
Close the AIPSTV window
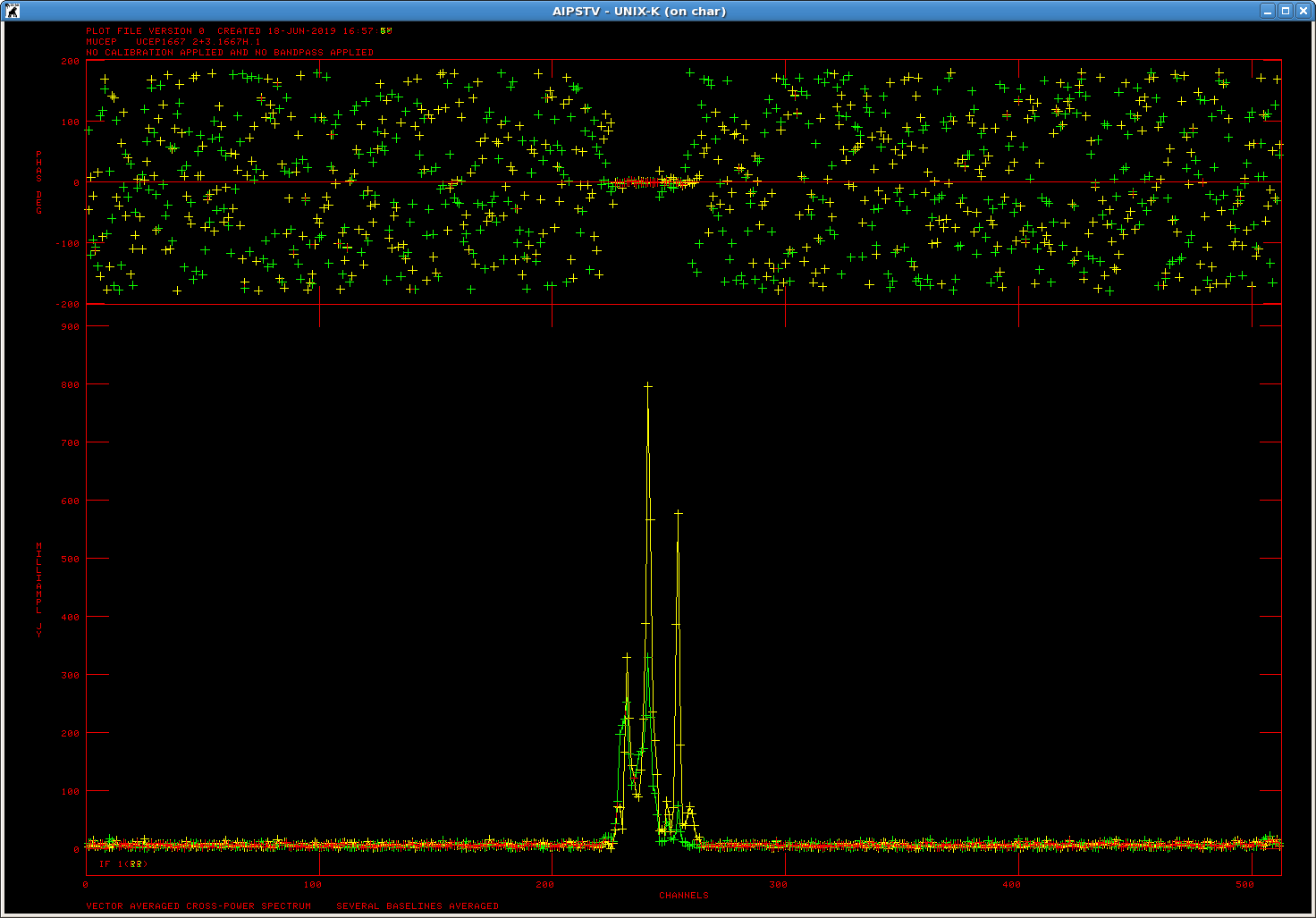[1303, 11]
